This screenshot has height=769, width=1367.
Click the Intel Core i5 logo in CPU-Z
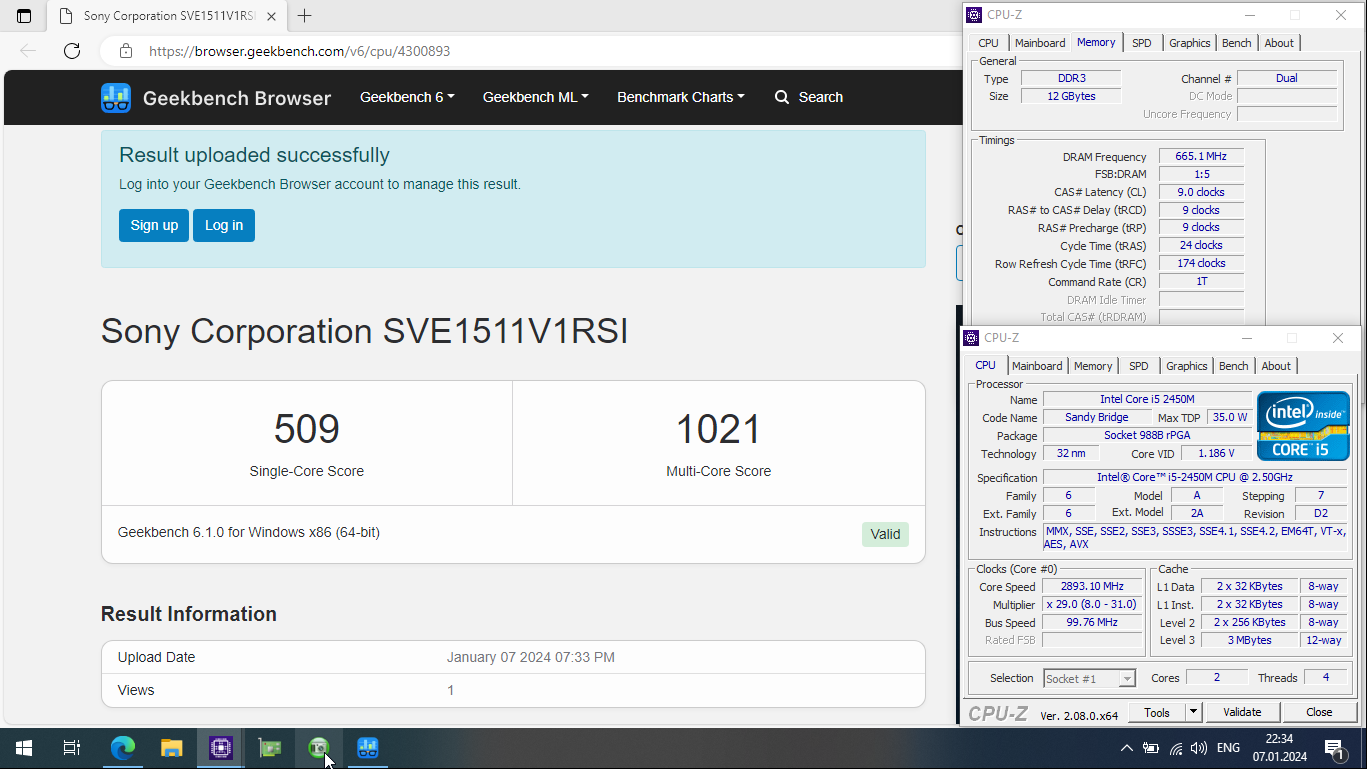pyautogui.click(x=1303, y=426)
